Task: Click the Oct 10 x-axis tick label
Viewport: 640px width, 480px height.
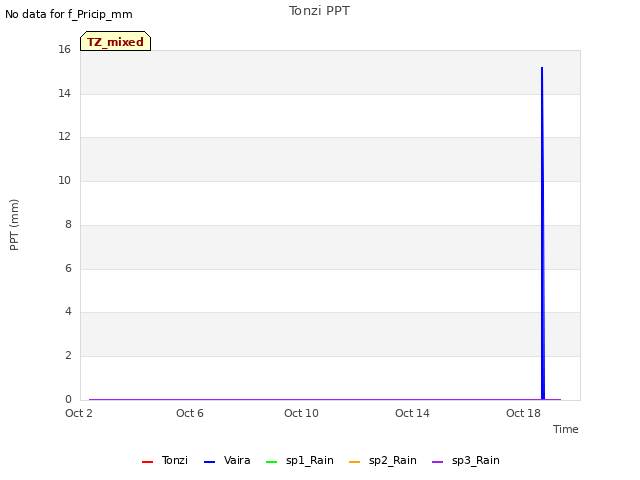Action: tap(301, 413)
